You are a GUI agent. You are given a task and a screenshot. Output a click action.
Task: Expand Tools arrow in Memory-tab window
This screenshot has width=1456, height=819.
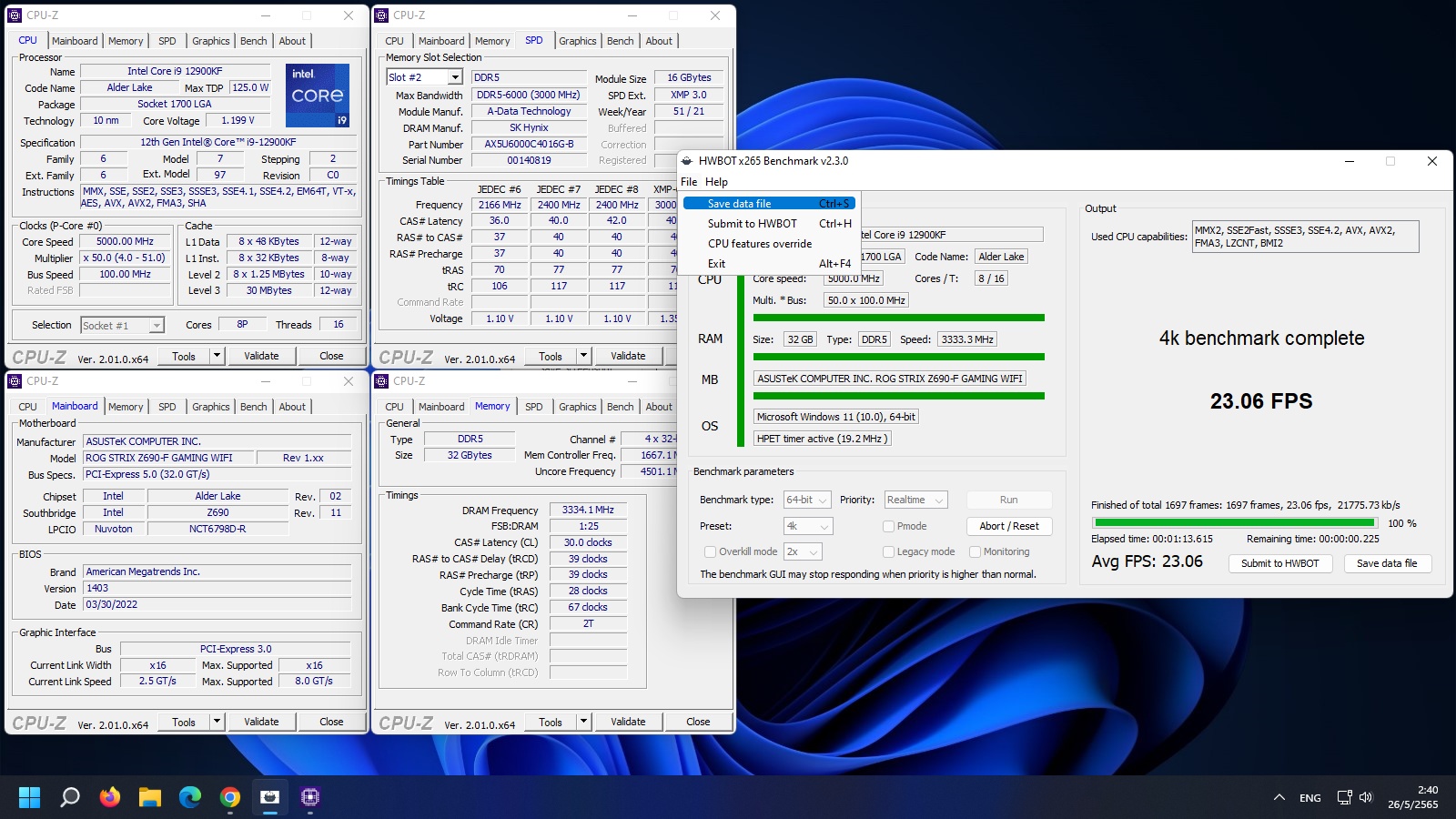tap(583, 722)
